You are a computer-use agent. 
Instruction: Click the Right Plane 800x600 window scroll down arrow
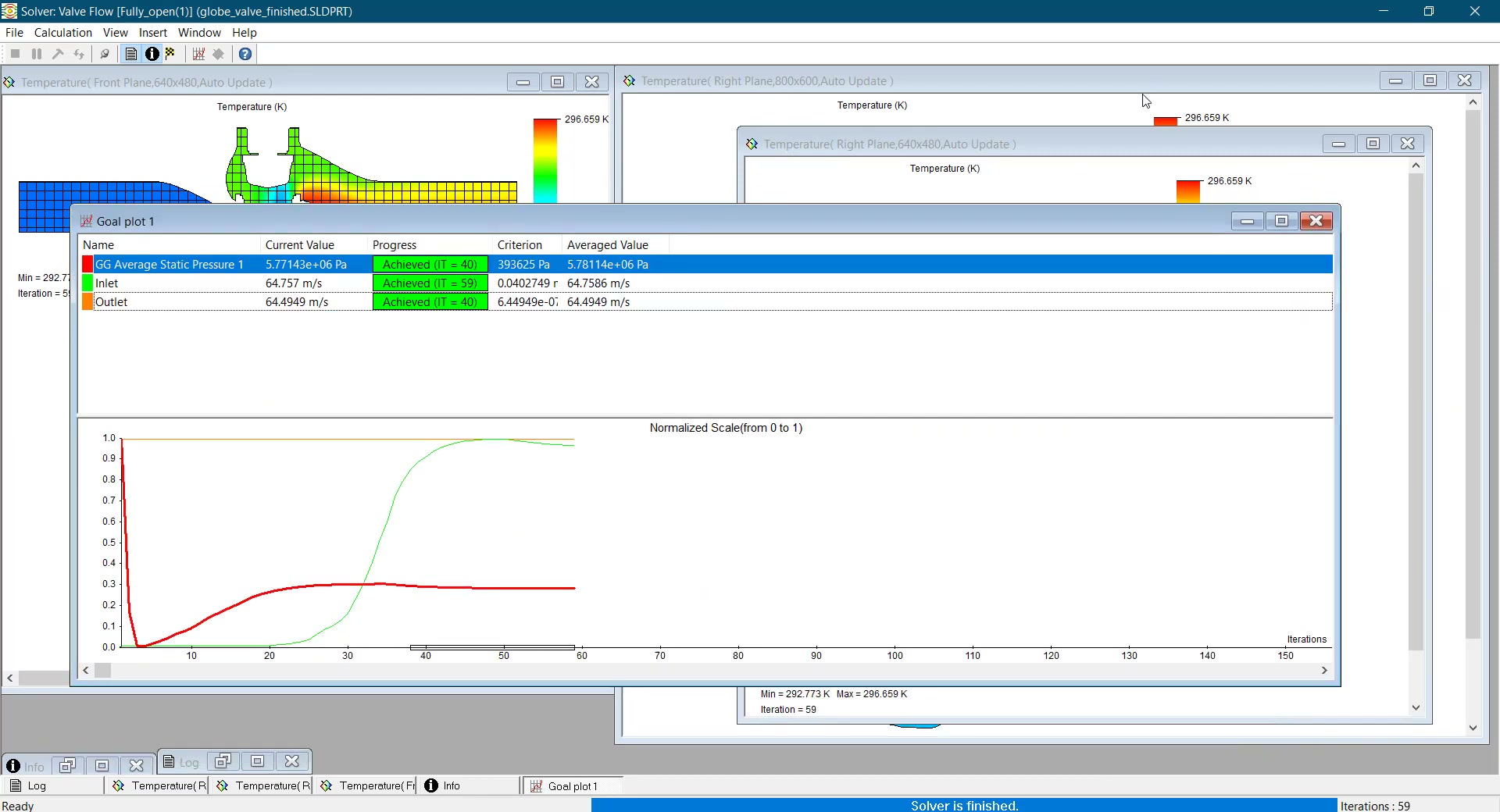(1473, 728)
